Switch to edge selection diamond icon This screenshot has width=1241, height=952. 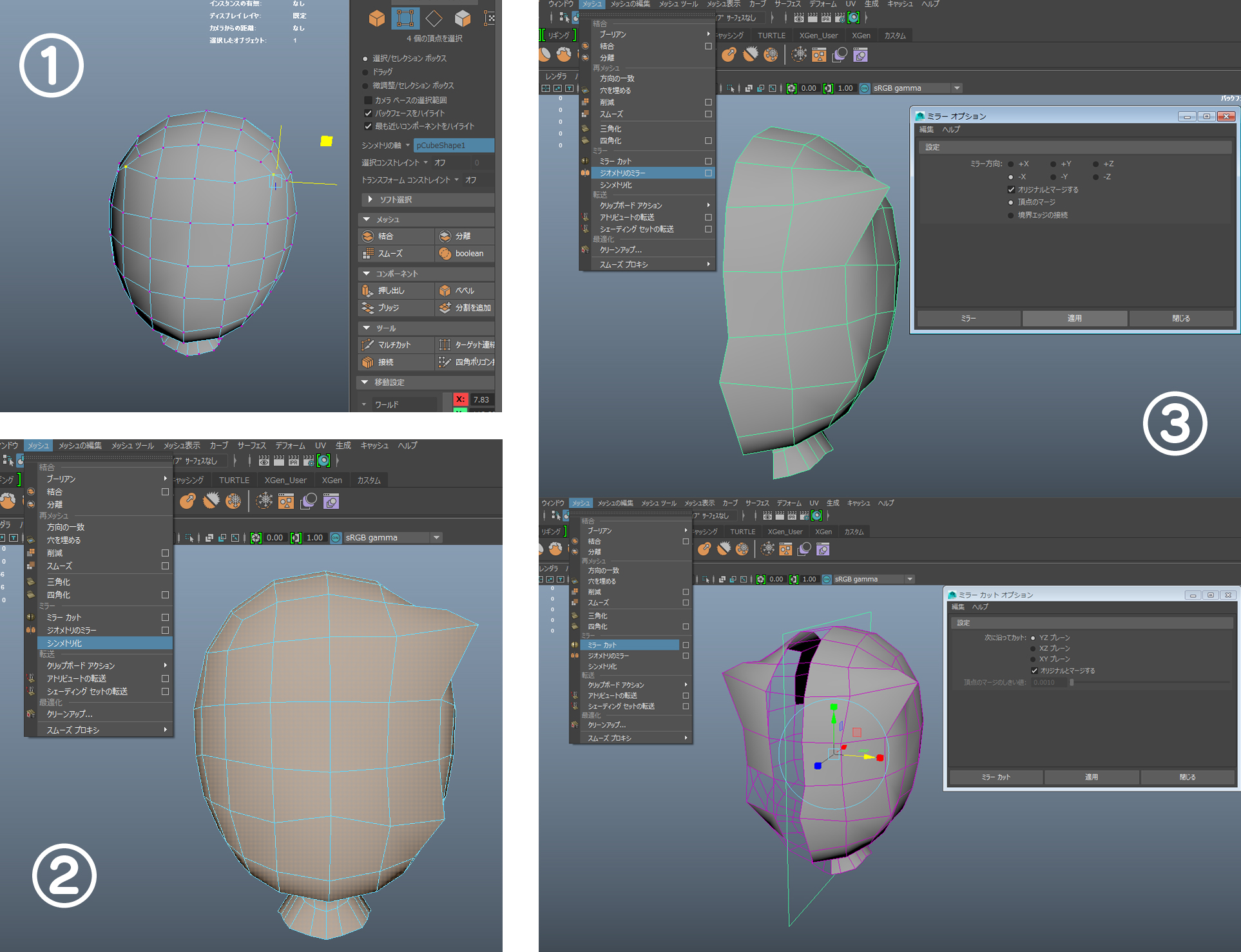click(x=434, y=18)
